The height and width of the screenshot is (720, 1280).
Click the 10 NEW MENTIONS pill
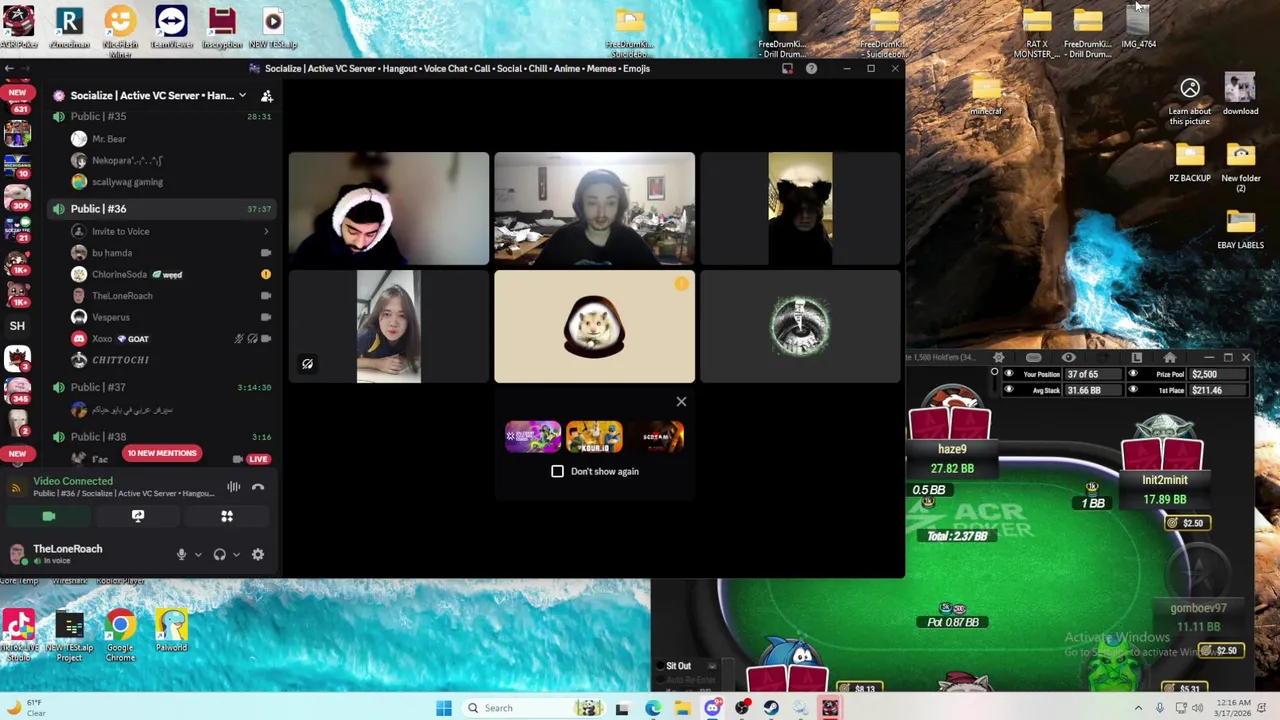pos(162,453)
